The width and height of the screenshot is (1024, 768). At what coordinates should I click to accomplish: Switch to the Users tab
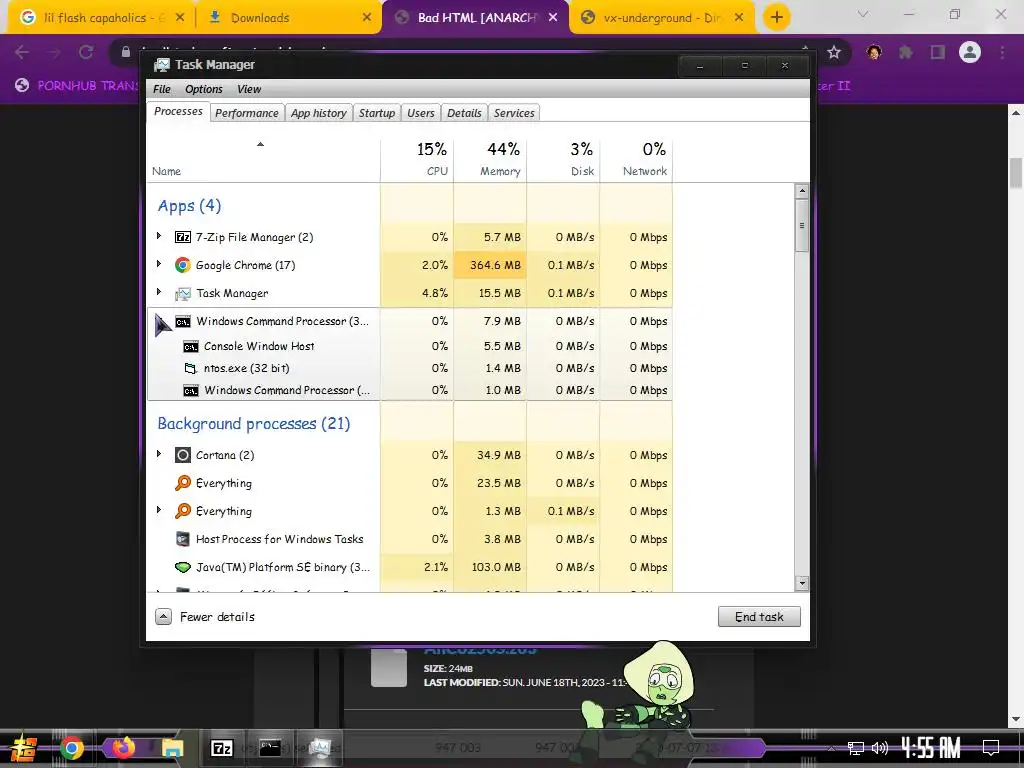421,113
